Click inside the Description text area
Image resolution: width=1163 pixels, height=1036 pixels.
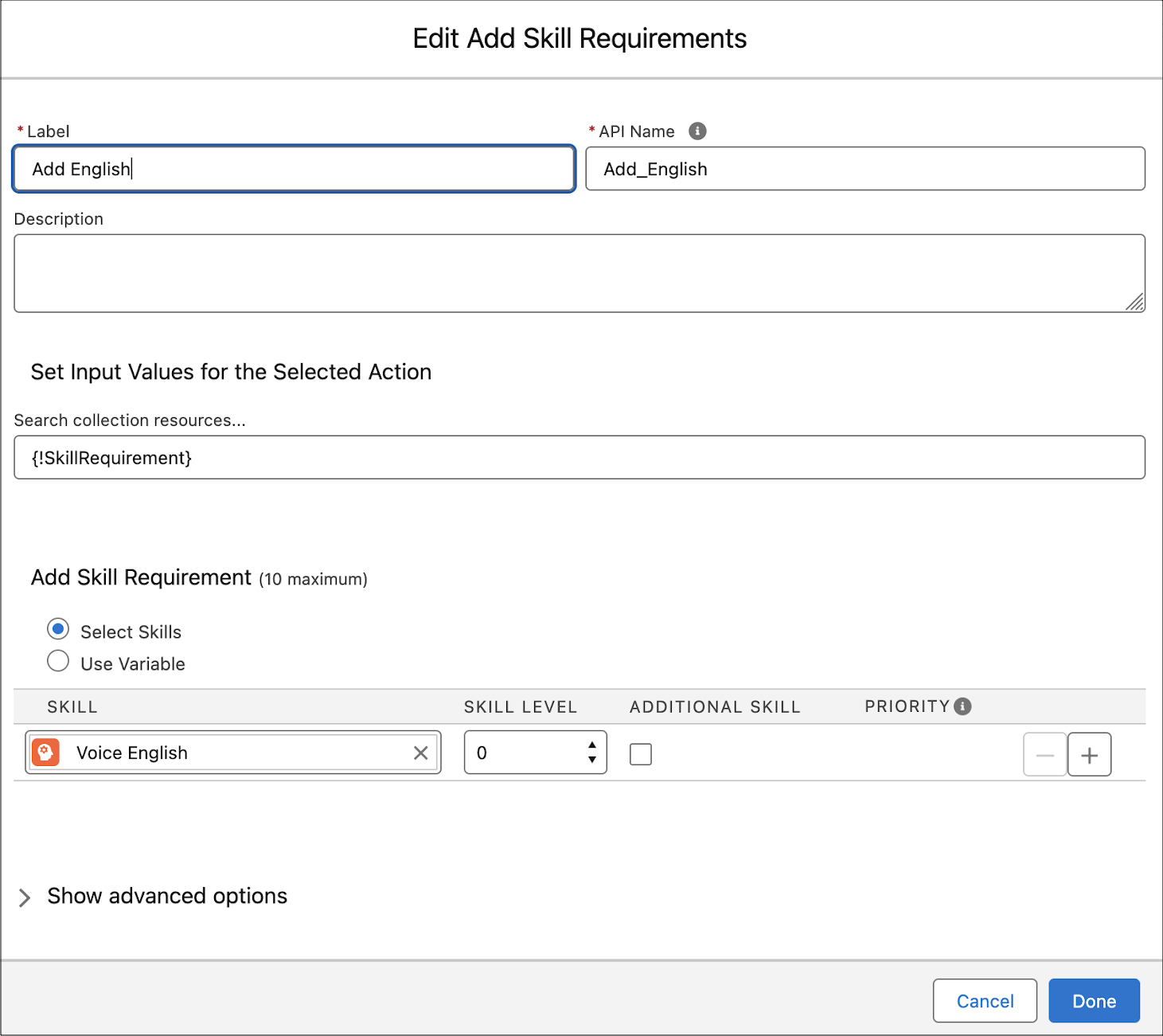tap(580, 273)
